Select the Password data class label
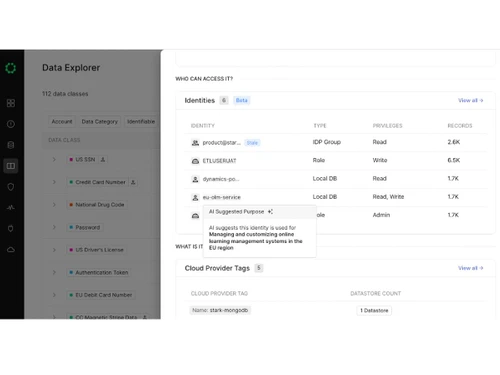This screenshot has width=500, height=375. point(88,227)
